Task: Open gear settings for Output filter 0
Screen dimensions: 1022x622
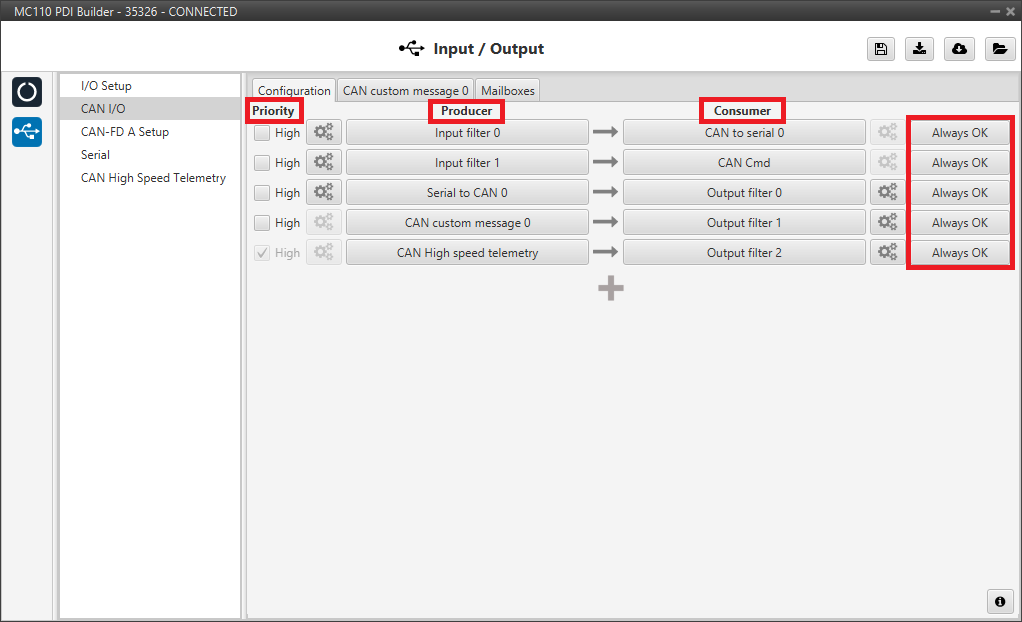Action: (x=887, y=192)
